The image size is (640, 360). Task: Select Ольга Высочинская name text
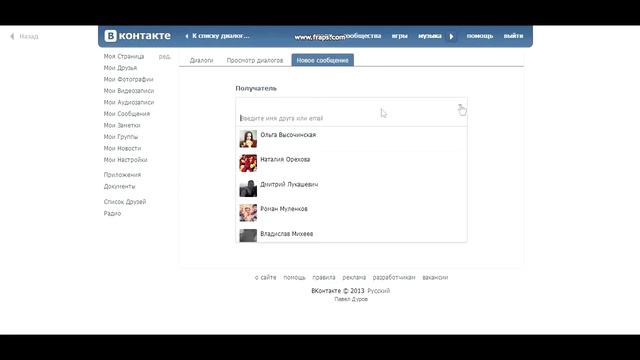288,135
